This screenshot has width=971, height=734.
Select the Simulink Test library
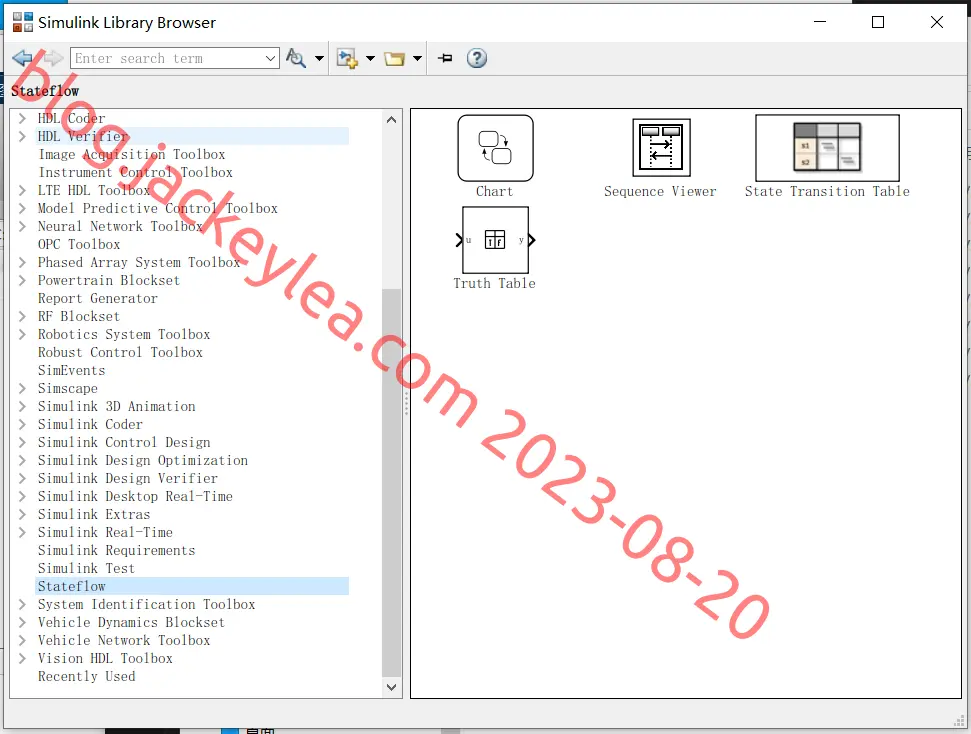(x=86, y=568)
